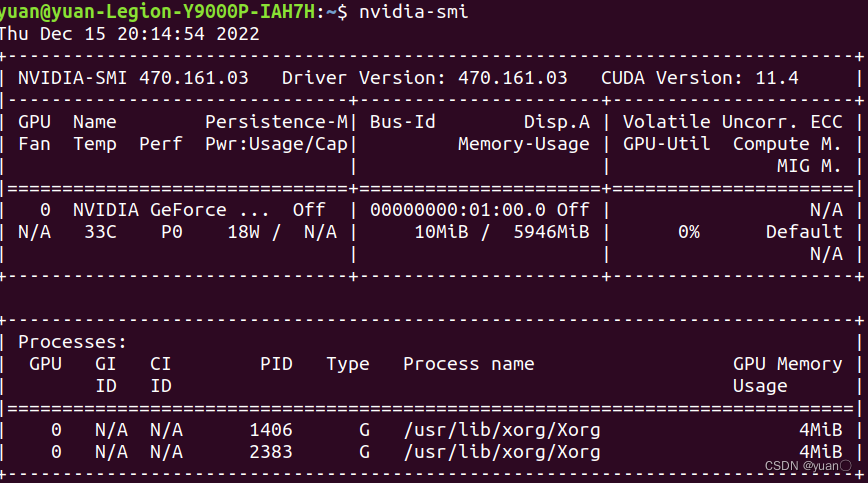
Task: Click the Disp.A column header
Action: (x=557, y=122)
